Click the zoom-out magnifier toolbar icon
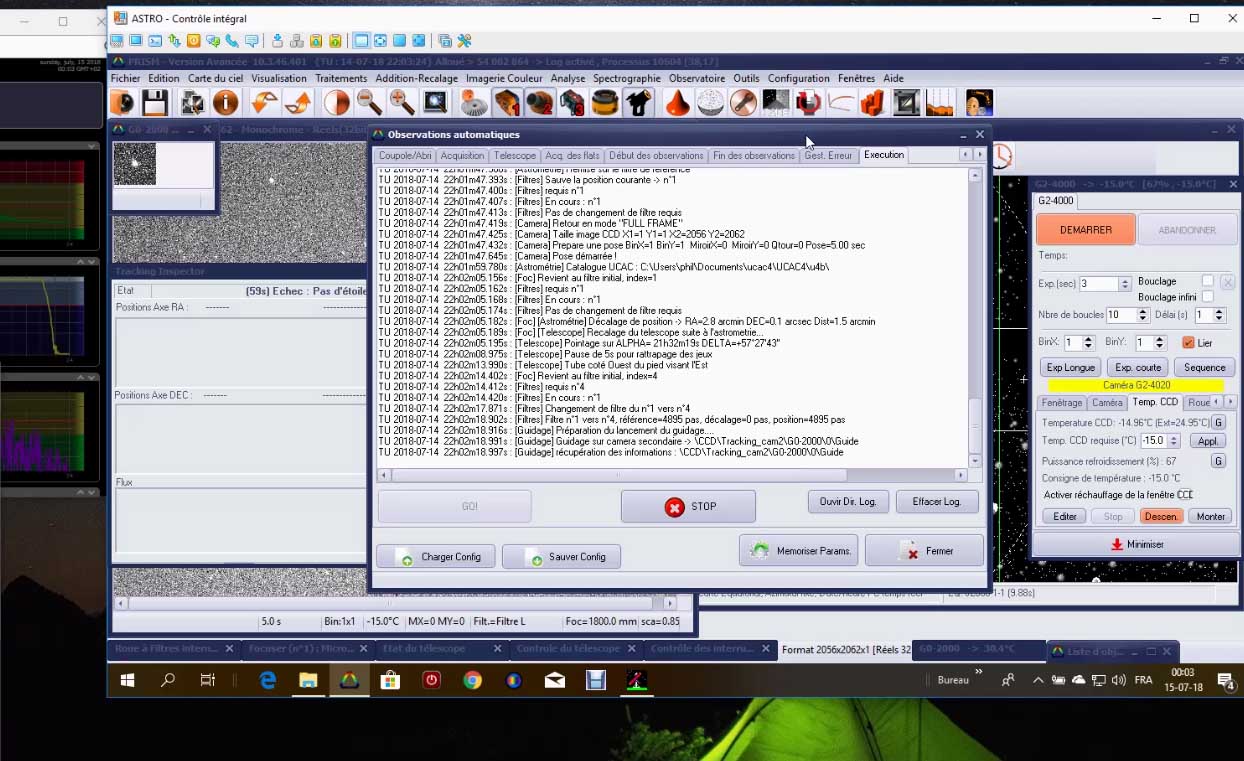Viewport: 1244px width, 761px height. click(x=369, y=103)
